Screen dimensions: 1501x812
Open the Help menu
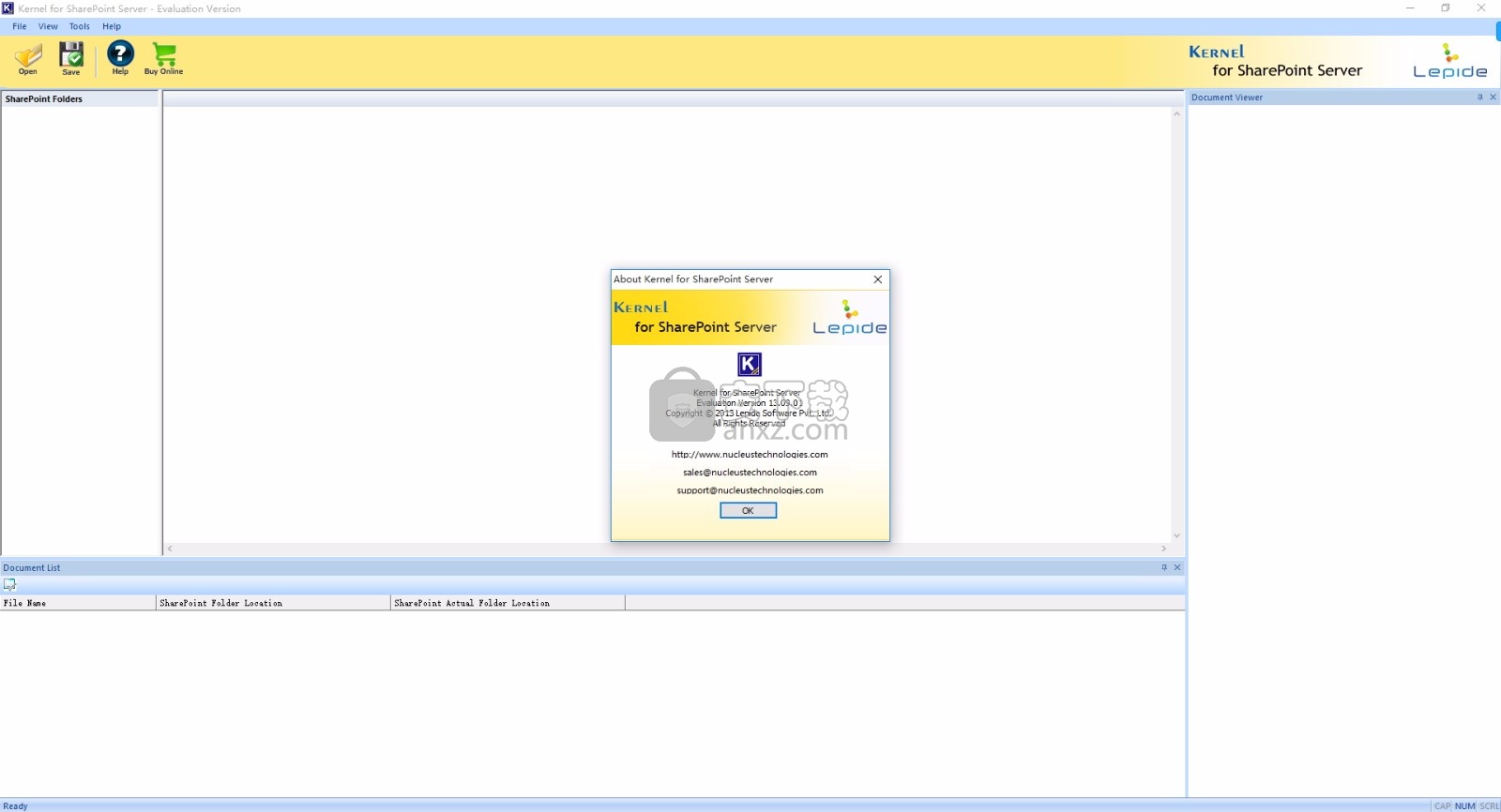point(112,26)
